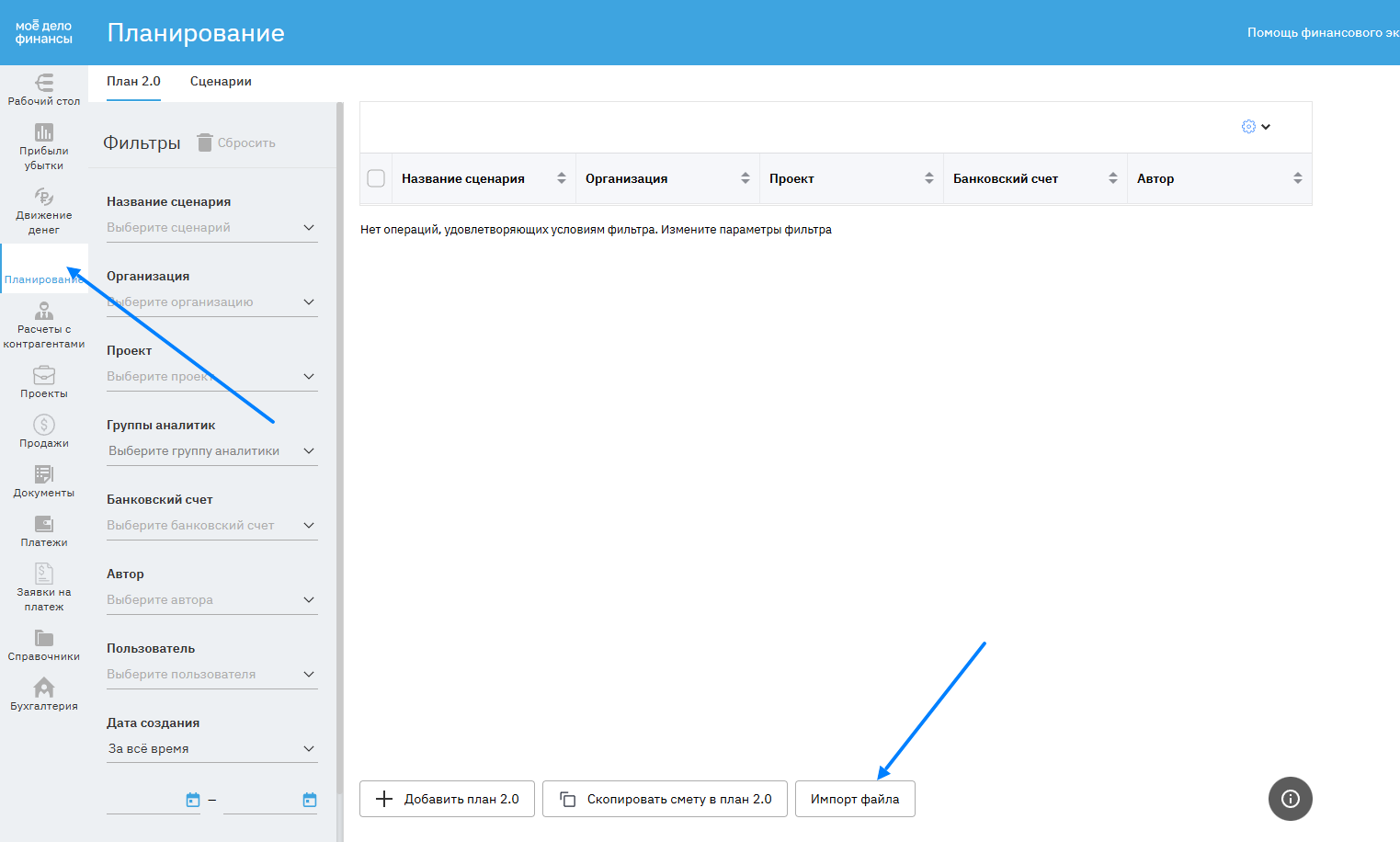Sort by Автор column arrows
The width and height of the screenshot is (1400, 842).
point(1298,178)
